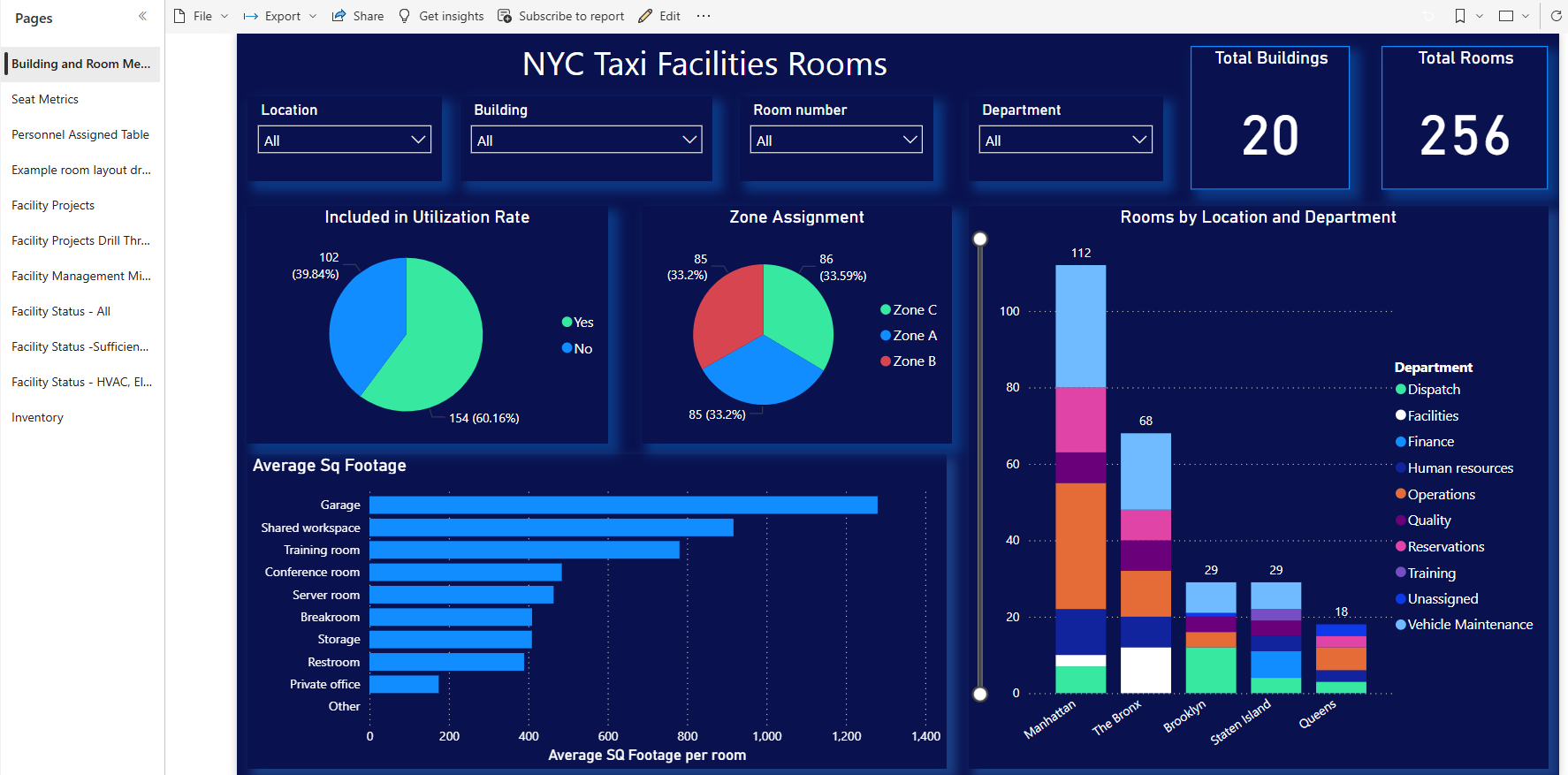This screenshot has width=1568, height=775.
Task: Go to the Inventory page
Action: (x=37, y=417)
